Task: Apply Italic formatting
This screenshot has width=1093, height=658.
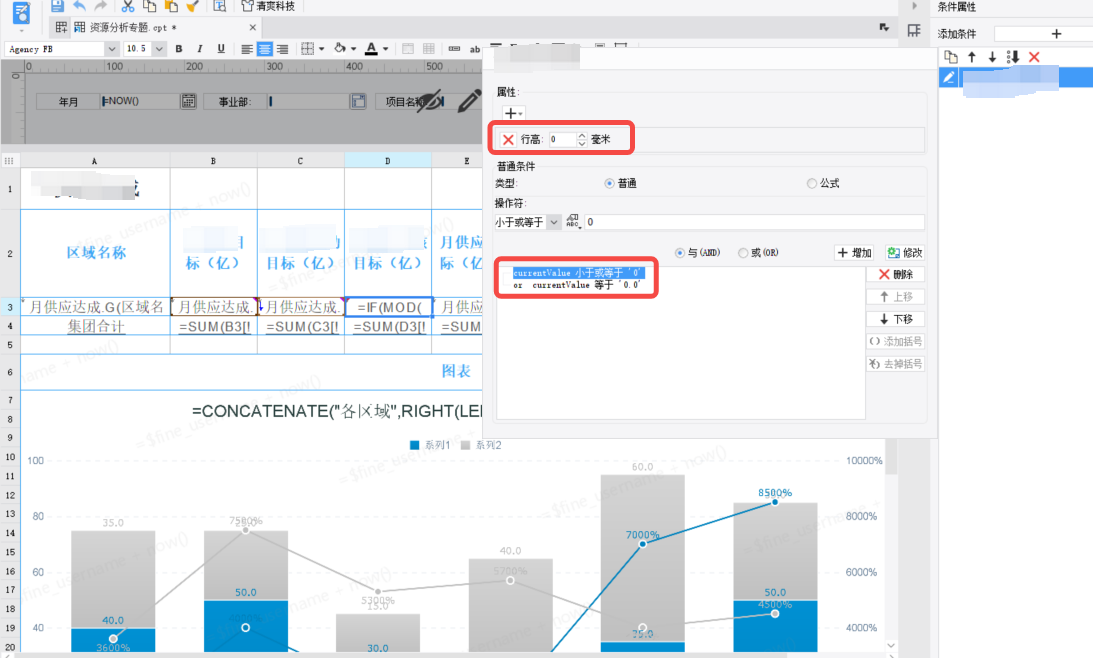Action: coord(200,49)
